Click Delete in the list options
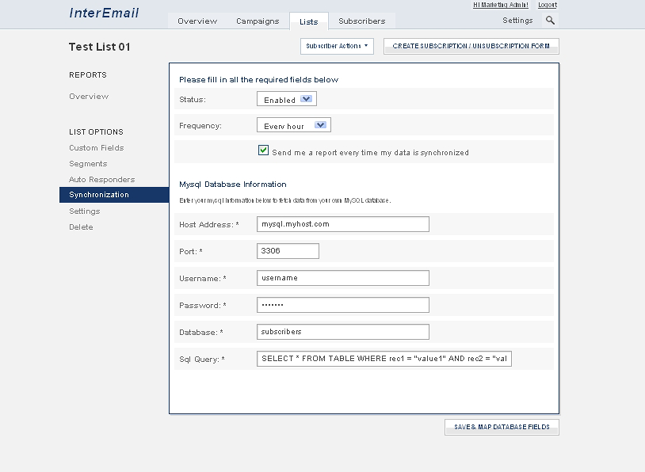This screenshot has width=645, height=472. 81,227
